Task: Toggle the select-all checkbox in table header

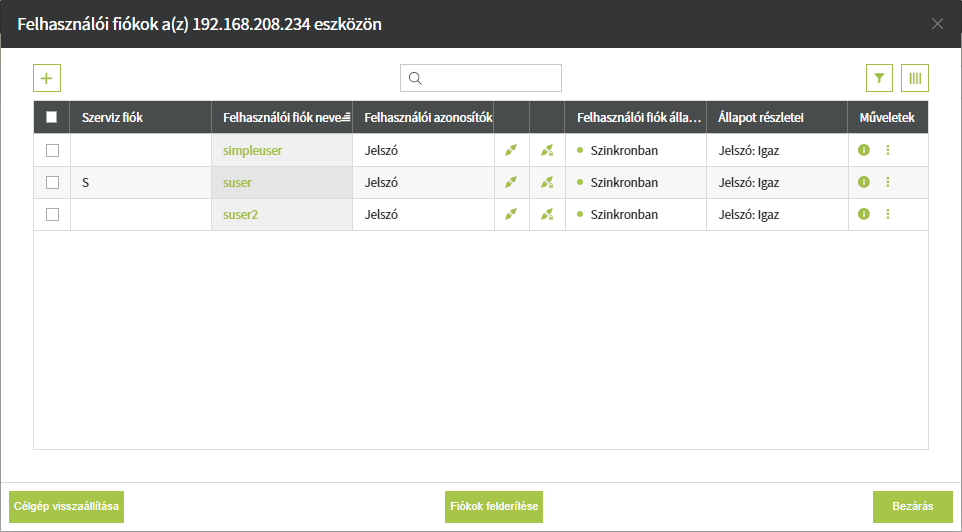Action: coord(52,117)
